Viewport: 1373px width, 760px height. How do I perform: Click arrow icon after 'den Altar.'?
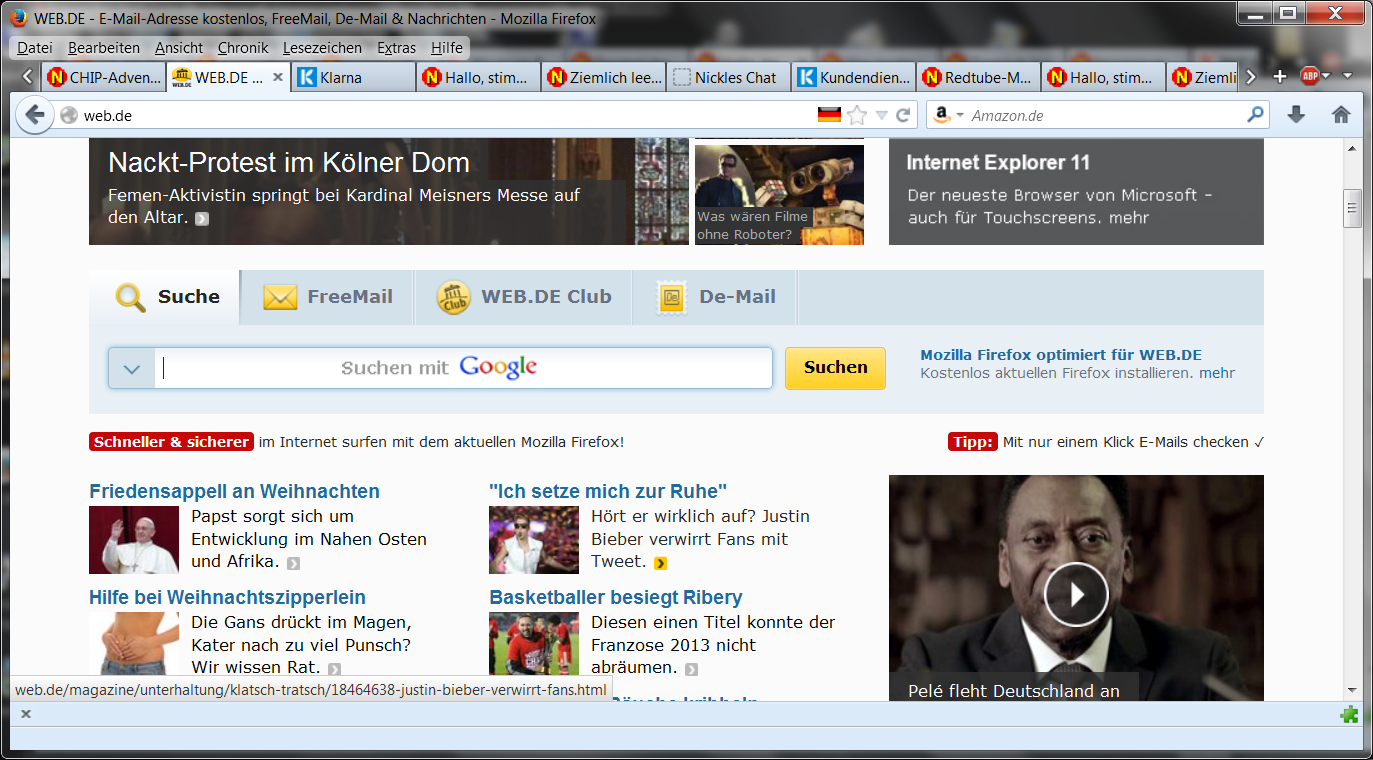[x=202, y=218]
